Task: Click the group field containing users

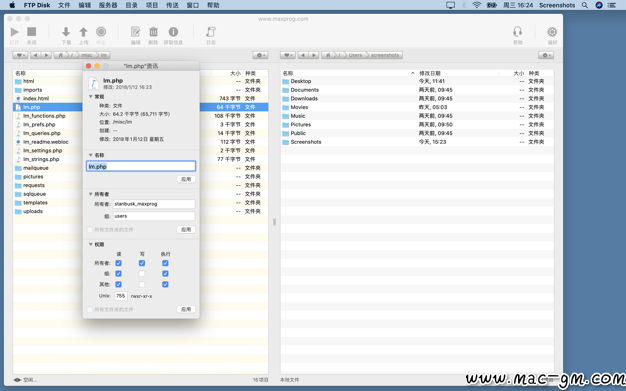Action: (x=154, y=216)
